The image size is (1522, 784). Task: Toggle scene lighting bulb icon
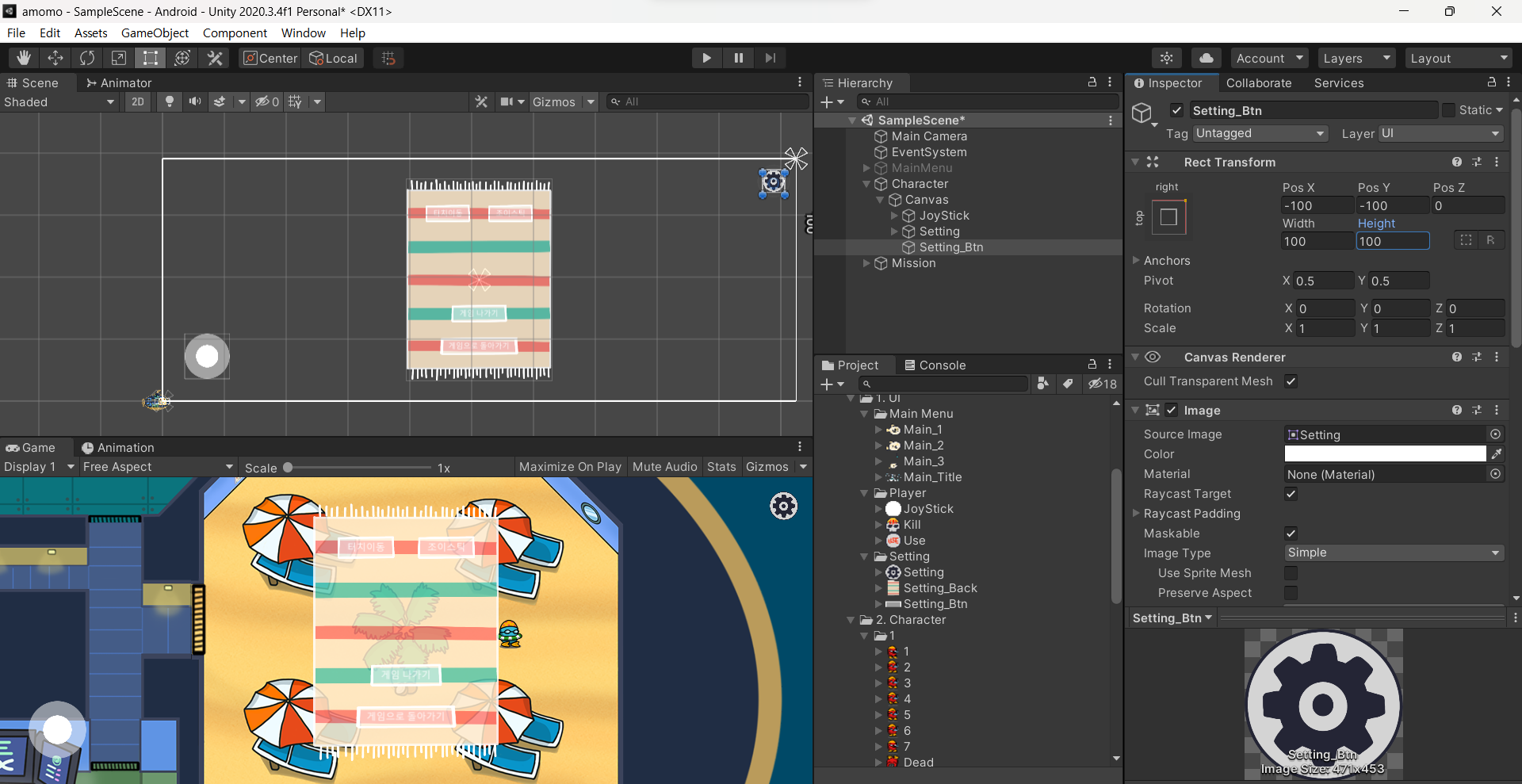[169, 101]
